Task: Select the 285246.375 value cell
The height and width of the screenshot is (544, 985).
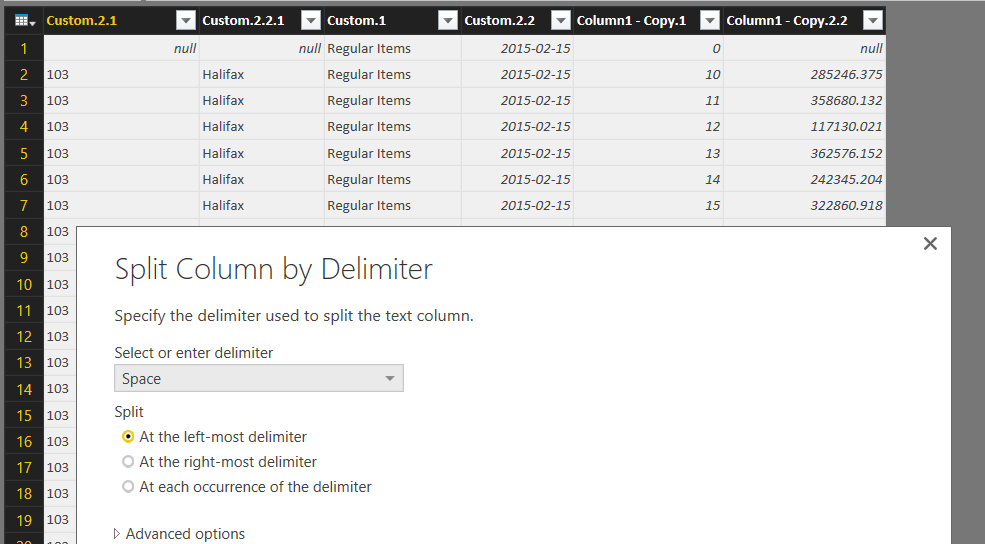Action: point(804,75)
